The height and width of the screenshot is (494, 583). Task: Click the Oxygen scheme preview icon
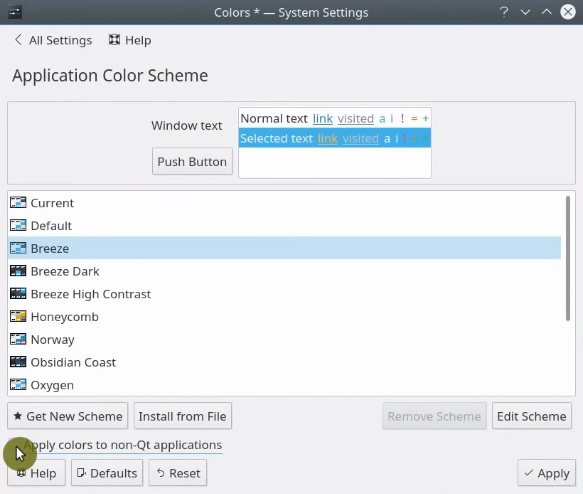tap(18, 384)
